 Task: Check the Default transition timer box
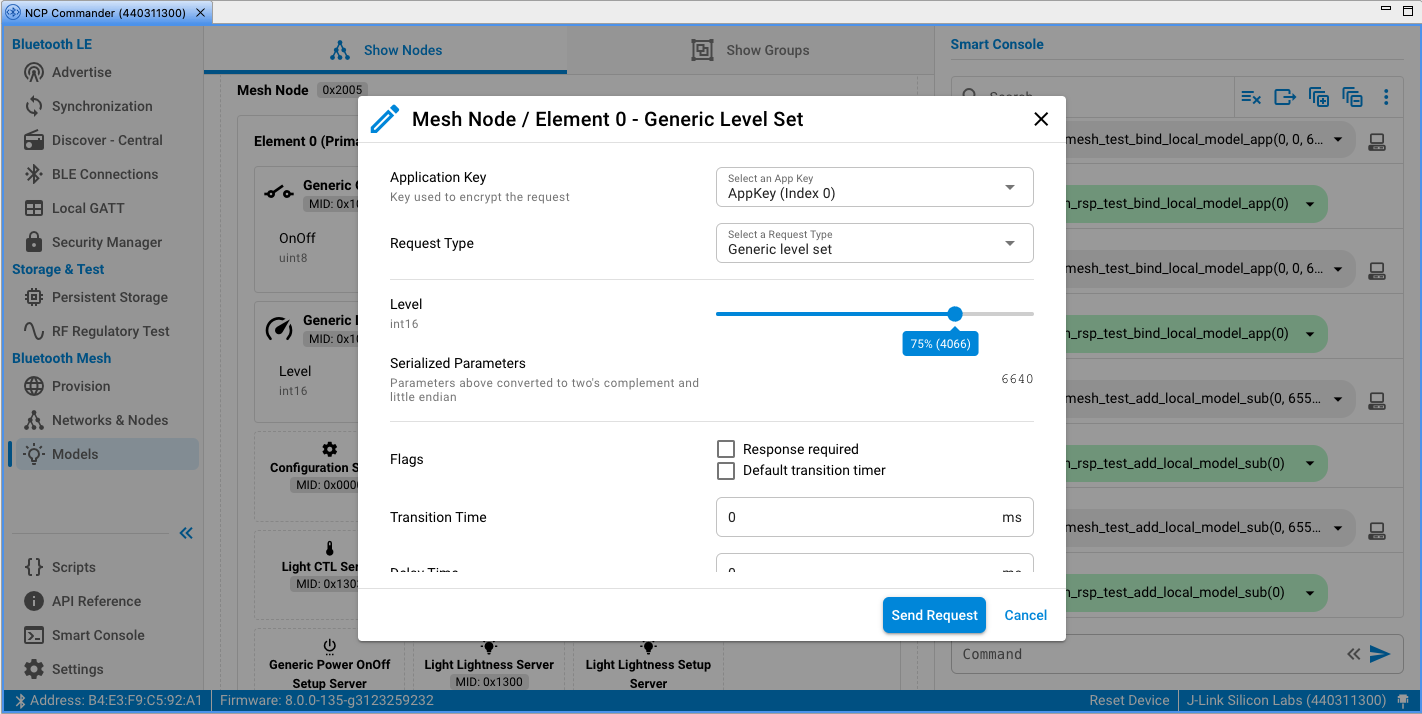[x=726, y=470]
